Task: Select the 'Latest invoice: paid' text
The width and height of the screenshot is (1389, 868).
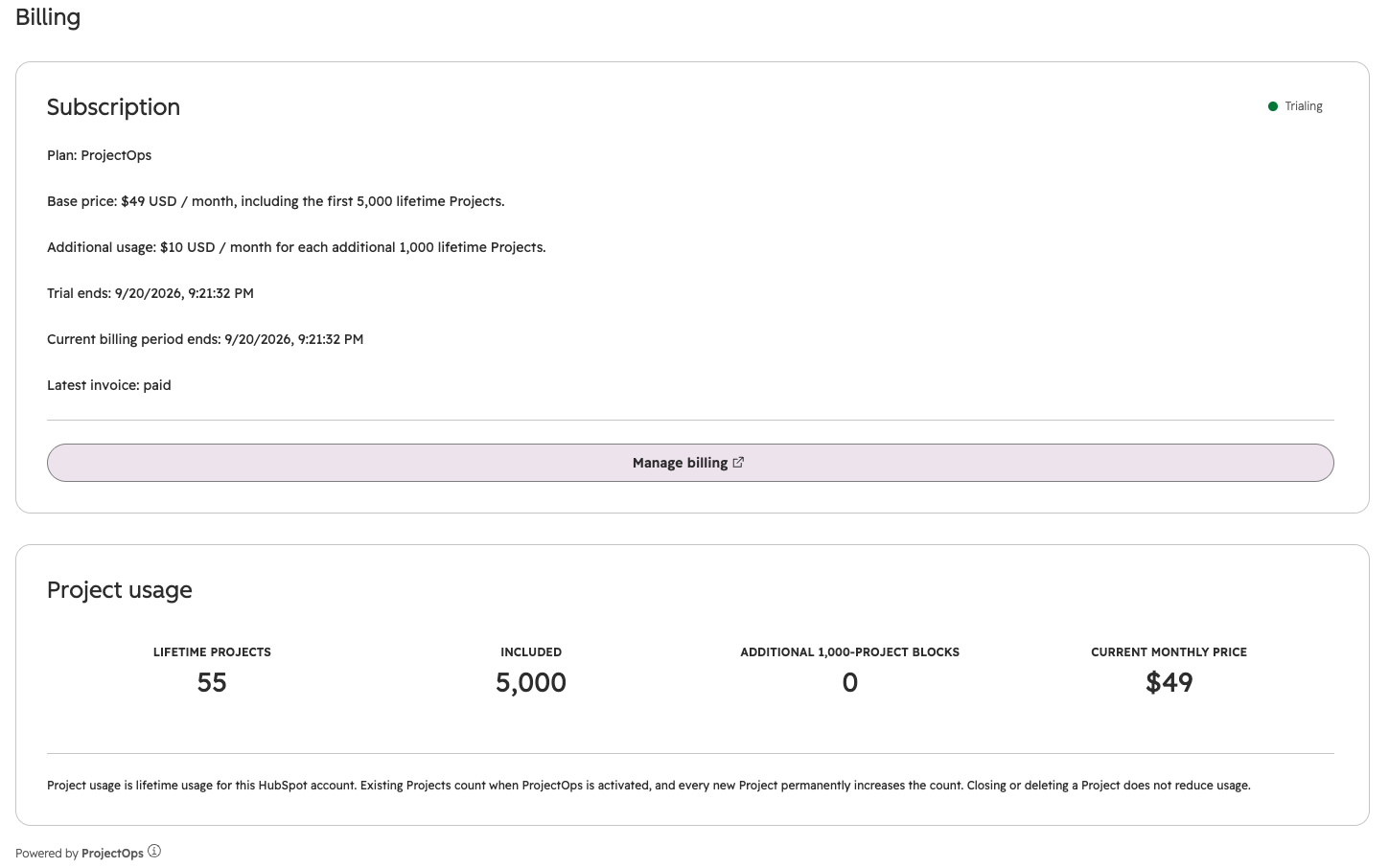Action: [x=109, y=385]
